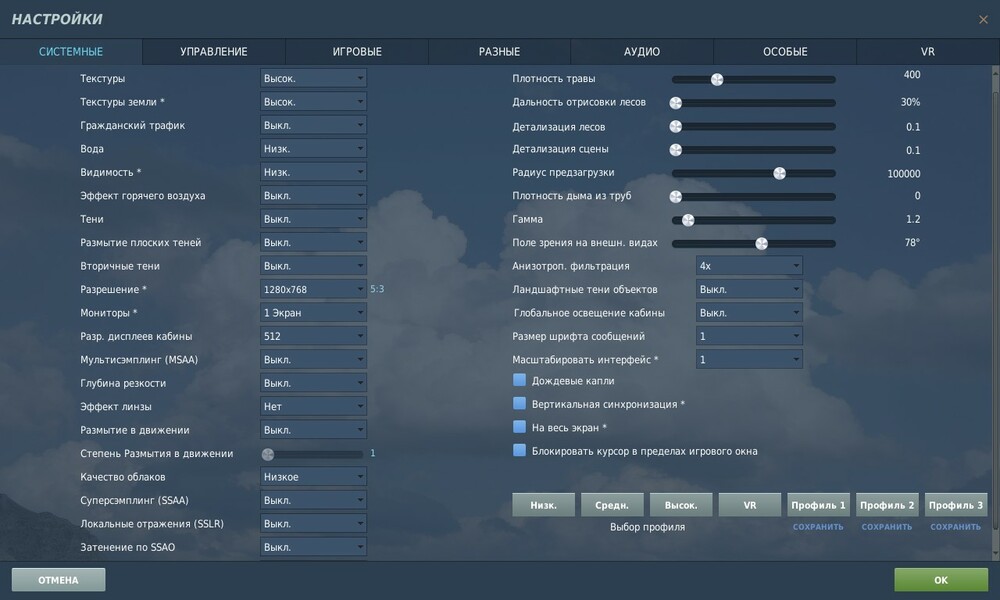Click the Детализация лесов slider handle
Viewport: 1000px width, 600px height.
(675, 127)
